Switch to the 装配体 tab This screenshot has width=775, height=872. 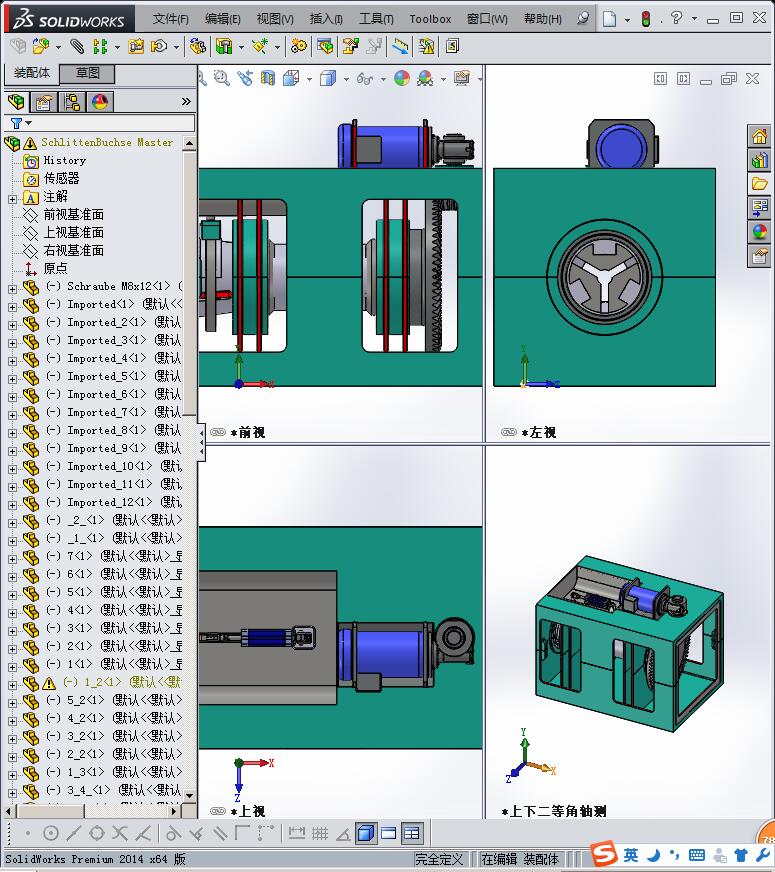32,73
